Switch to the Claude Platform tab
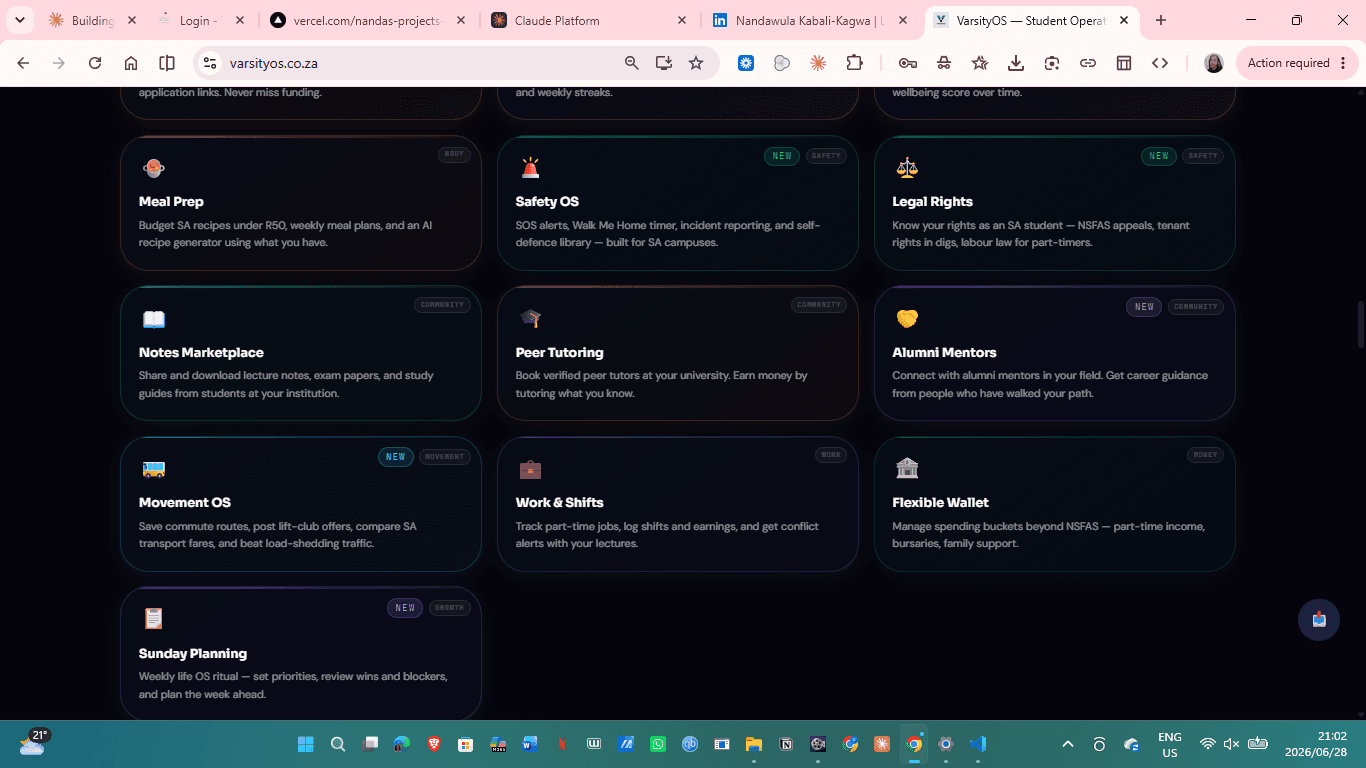1366x768 pixels. point(589,20)
